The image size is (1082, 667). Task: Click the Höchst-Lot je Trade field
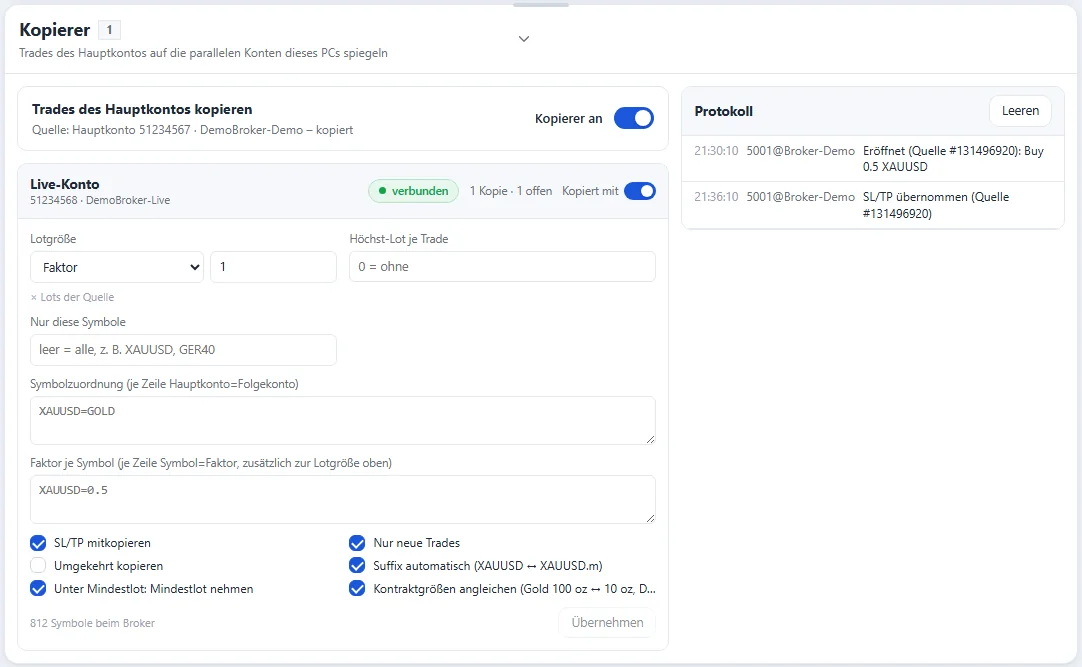pyautogui.click(x=502, y=267)
